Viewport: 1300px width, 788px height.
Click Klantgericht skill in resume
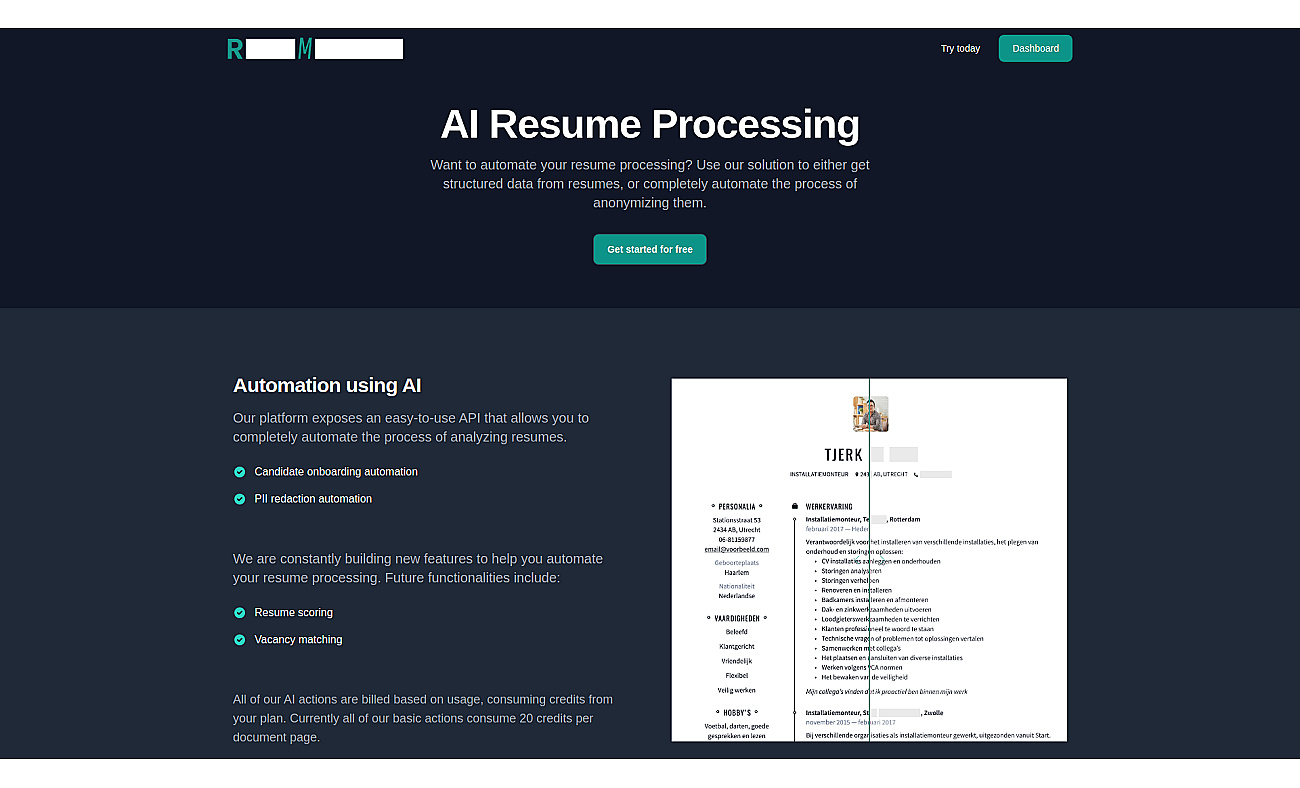737,646
